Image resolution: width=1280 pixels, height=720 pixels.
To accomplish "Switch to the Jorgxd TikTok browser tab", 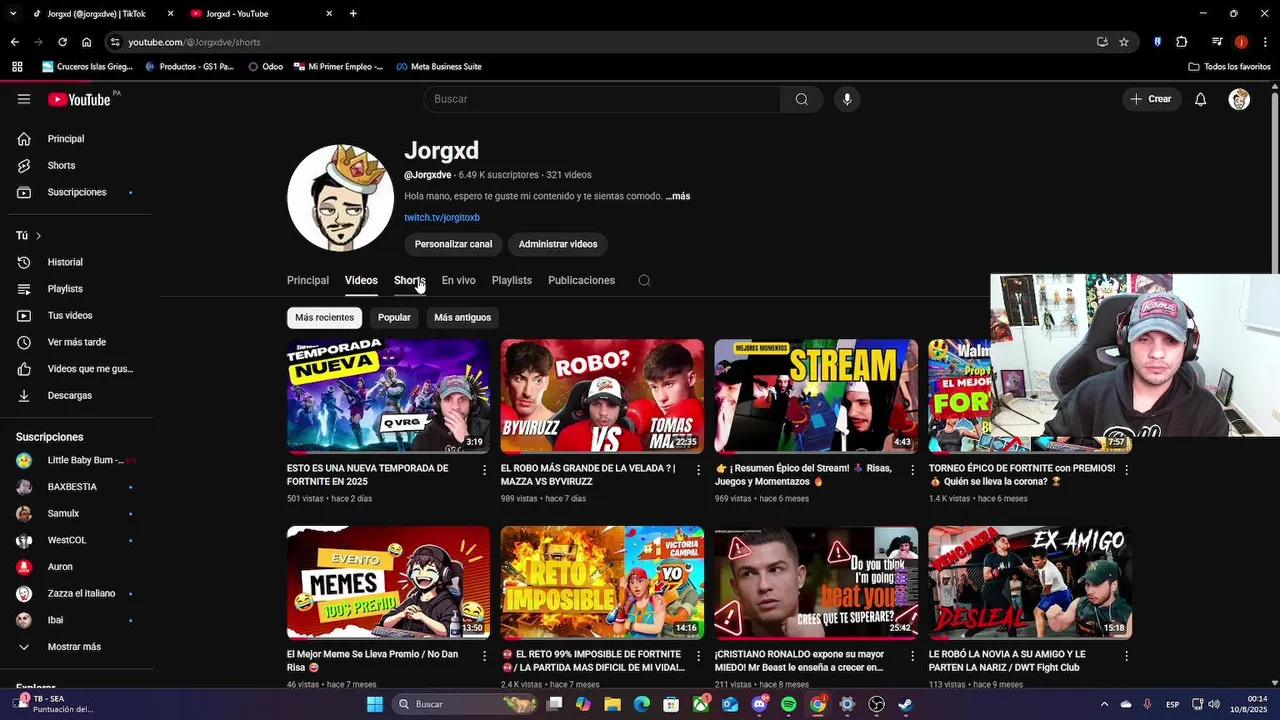I will pos(95,14).
